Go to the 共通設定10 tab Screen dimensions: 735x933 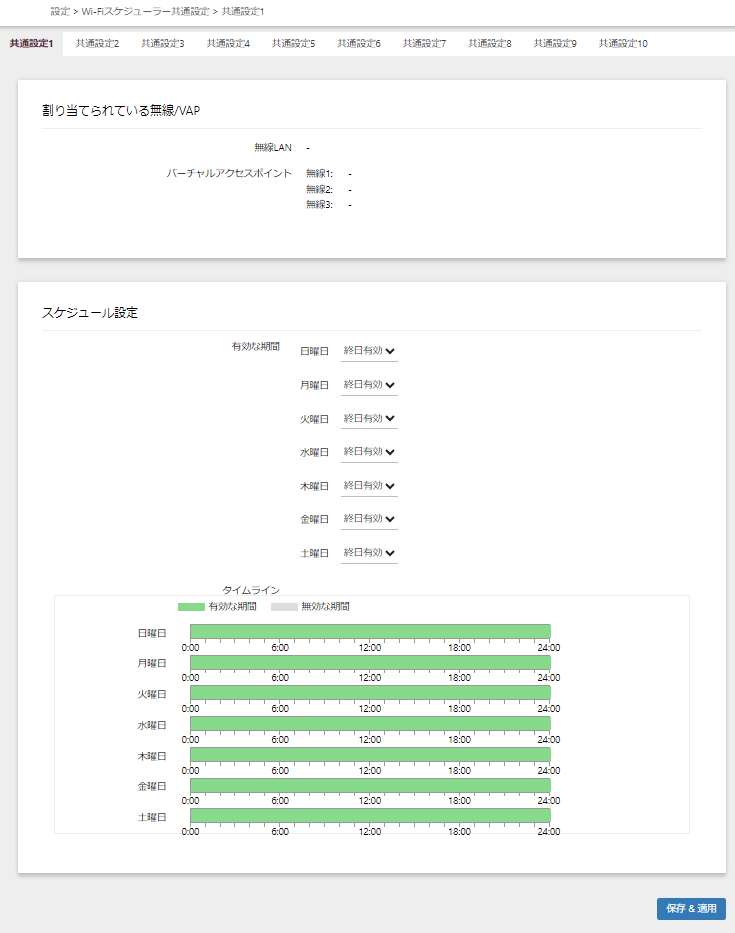pyautogui.click(x=623, y=44)
